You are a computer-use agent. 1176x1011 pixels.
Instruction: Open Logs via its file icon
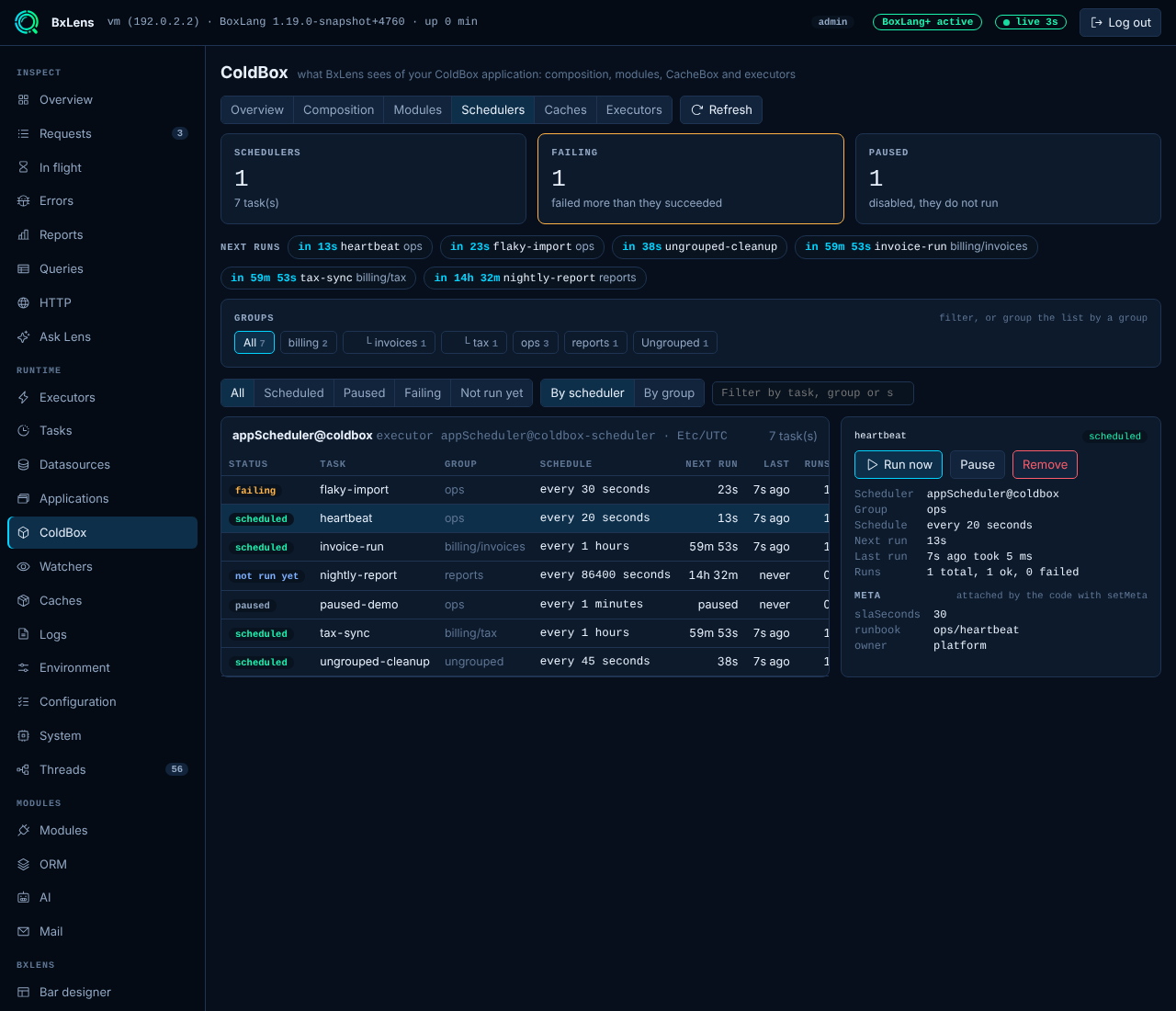[24, 635]
